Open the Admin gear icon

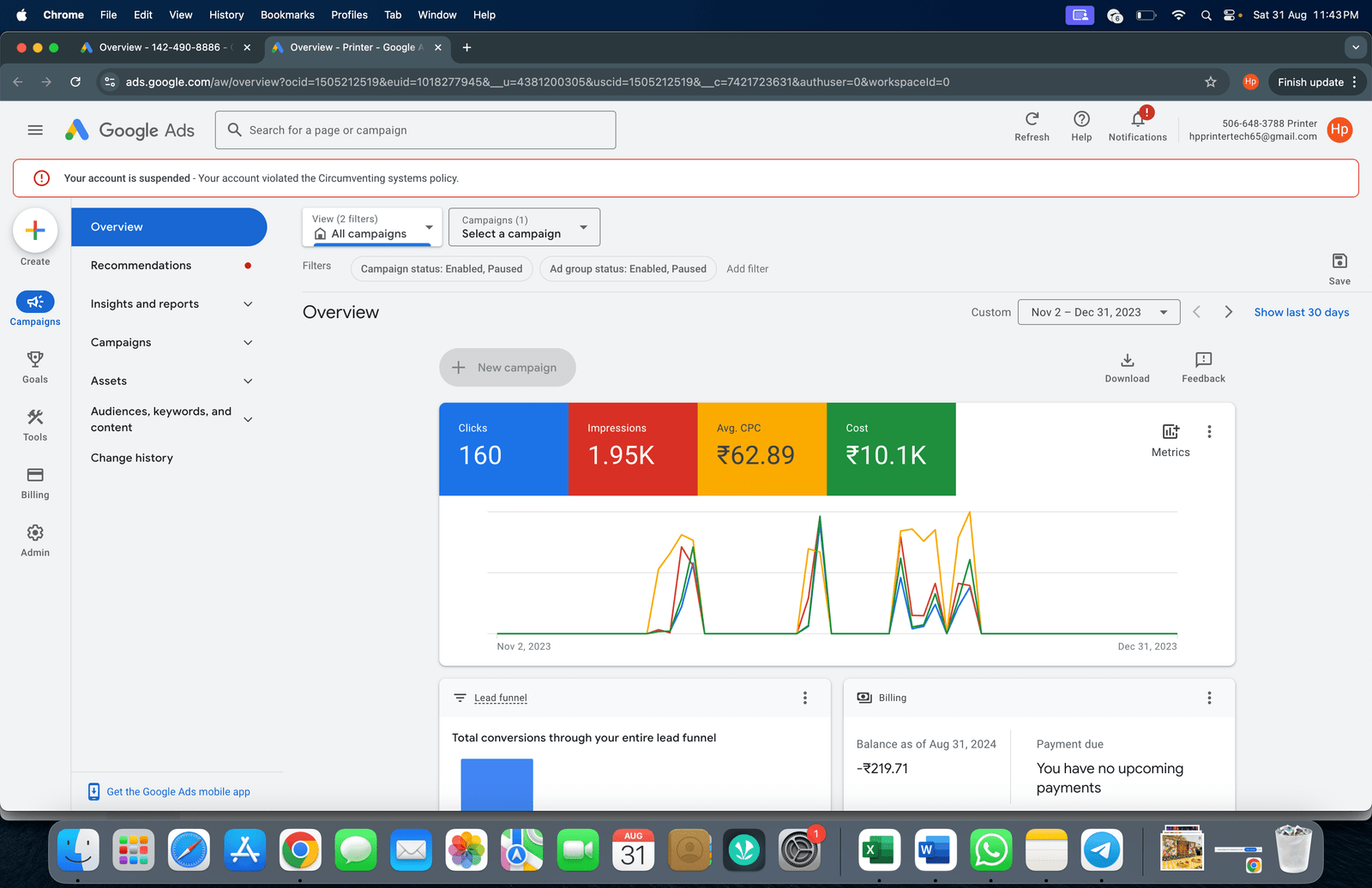[x=35, y=533]
